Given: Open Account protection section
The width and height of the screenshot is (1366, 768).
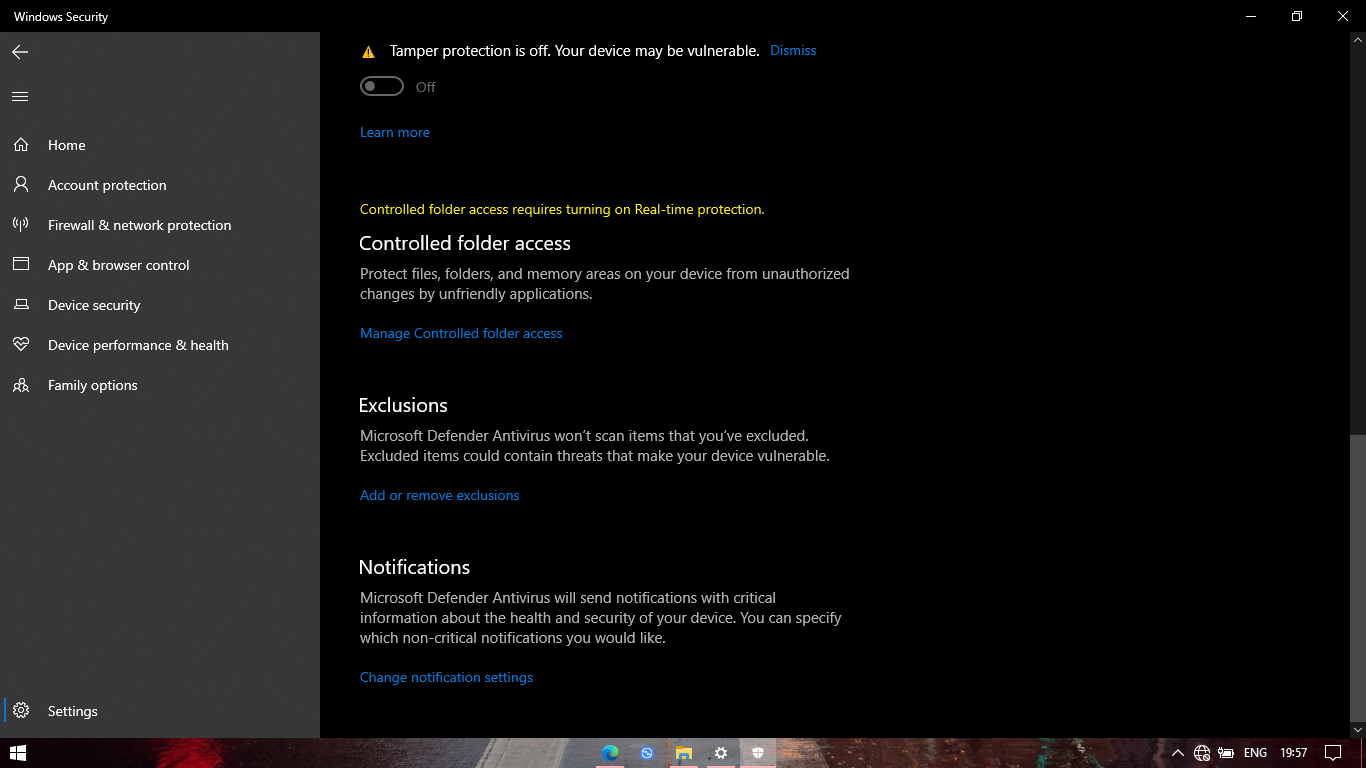Looking at the screenshot, I should 107,185.
